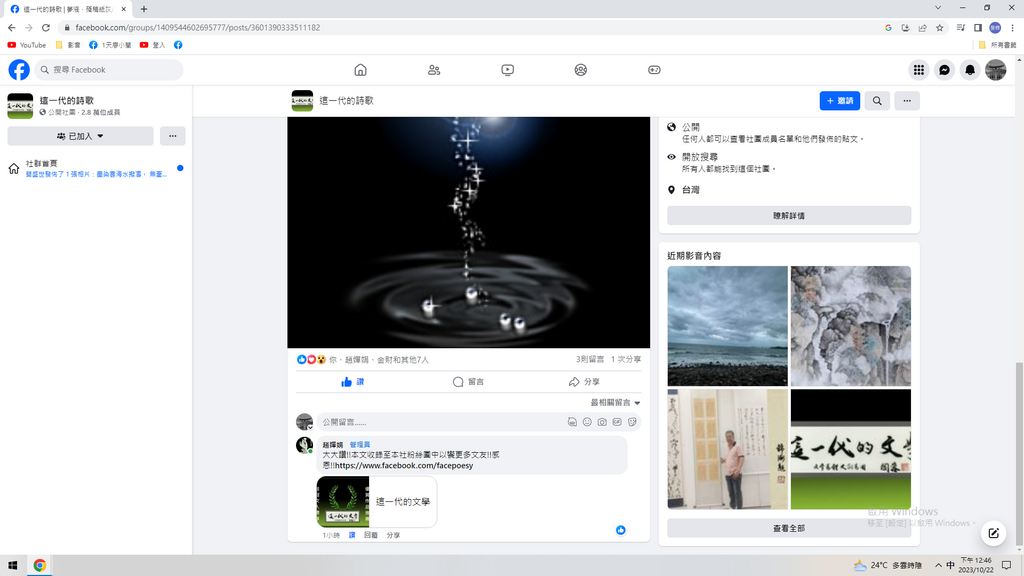
Task: Open the 最相關留言 comment sort dropdown
Action: [x=615, y=403]
